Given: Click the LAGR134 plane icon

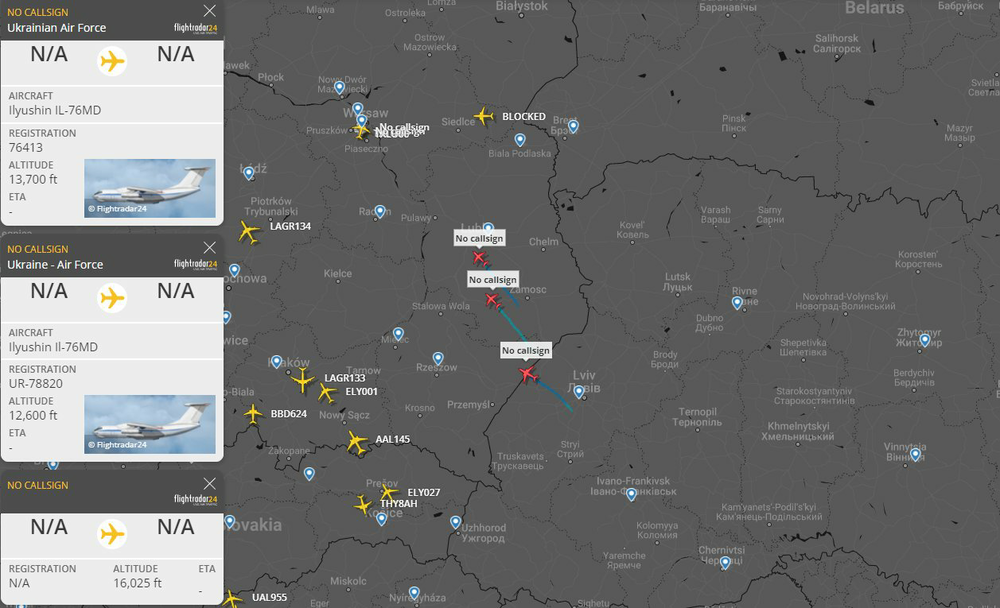Looking at the screenshot, I should coord(249,233).
